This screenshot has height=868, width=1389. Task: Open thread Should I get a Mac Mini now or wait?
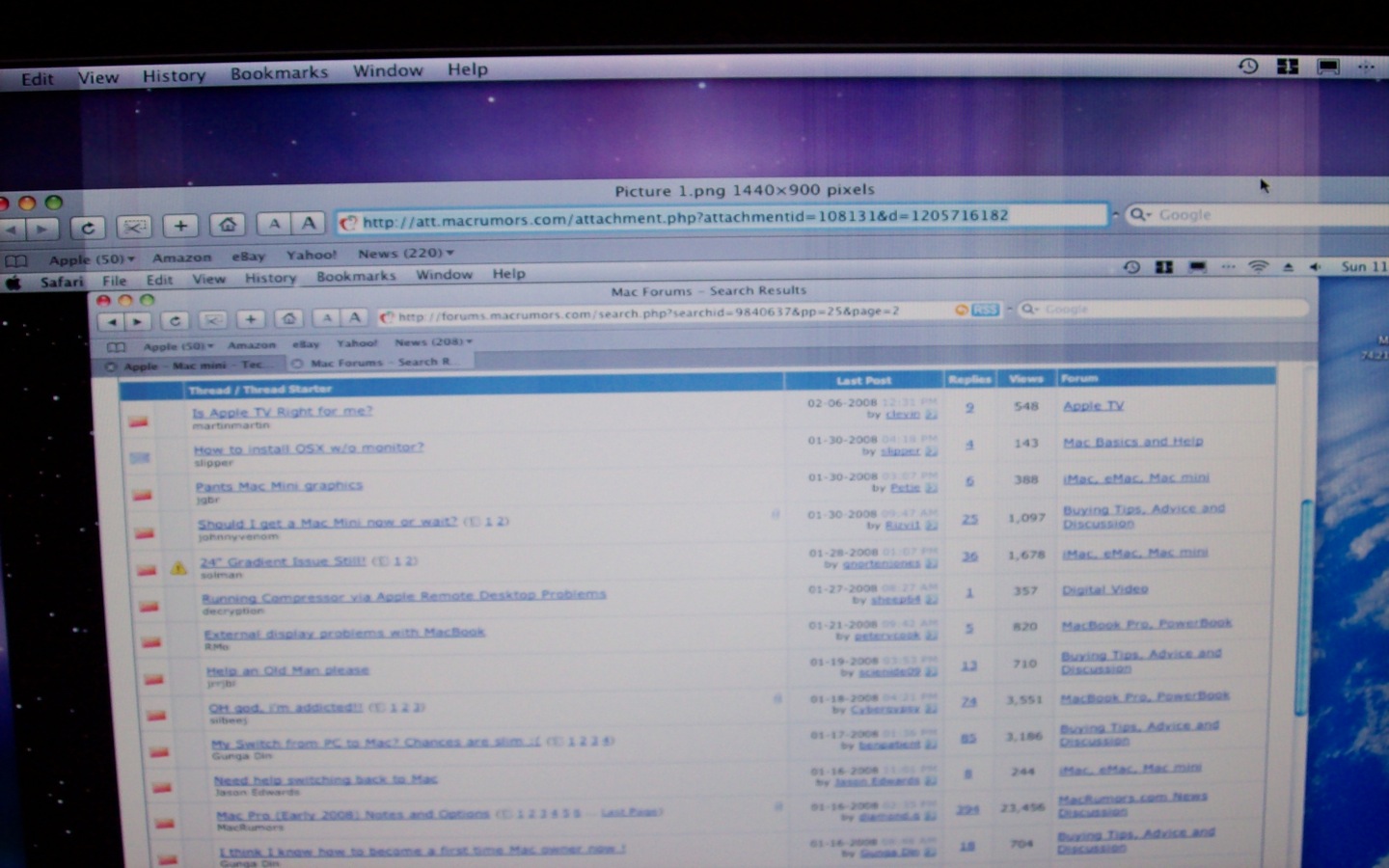(328, 523)
